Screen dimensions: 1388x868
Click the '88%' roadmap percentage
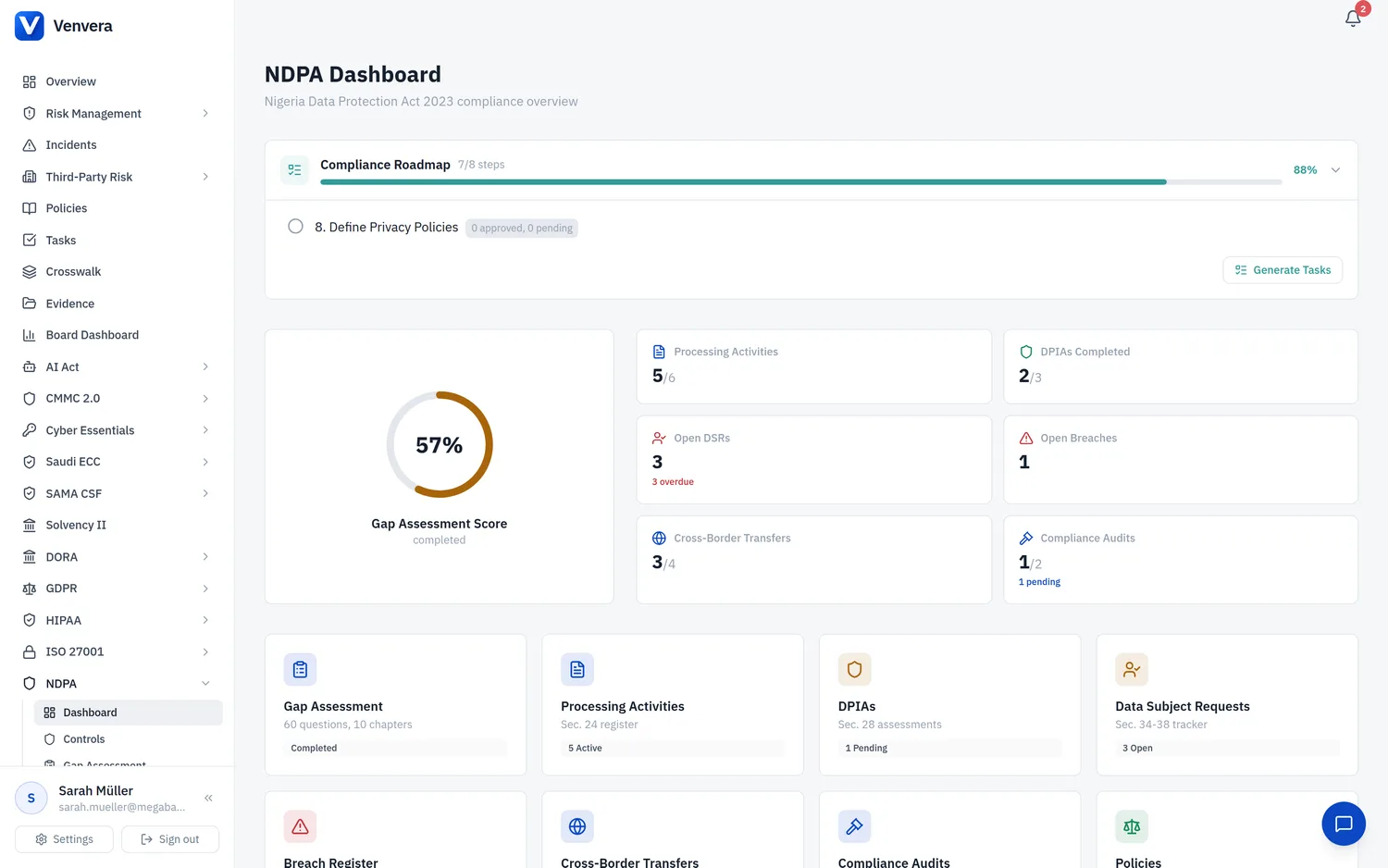[1305, 170]
